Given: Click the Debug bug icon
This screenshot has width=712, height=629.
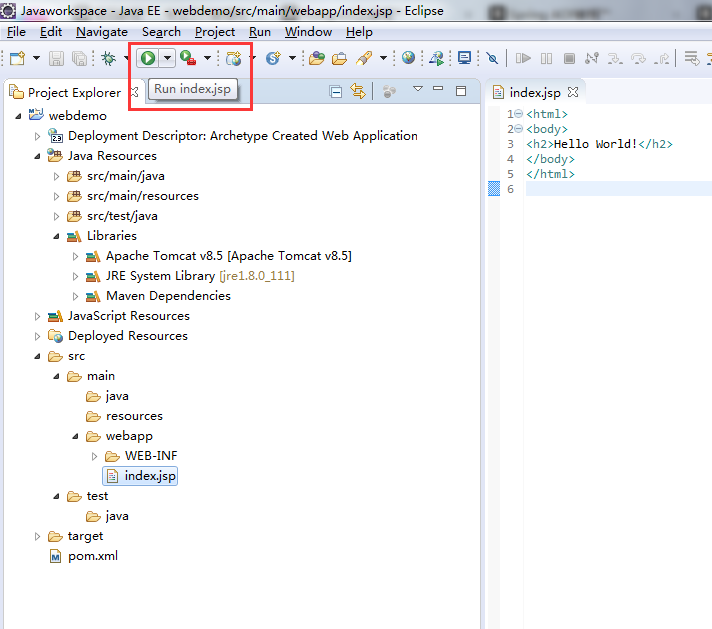Looking at the screenshot, I should coord(109,58).
